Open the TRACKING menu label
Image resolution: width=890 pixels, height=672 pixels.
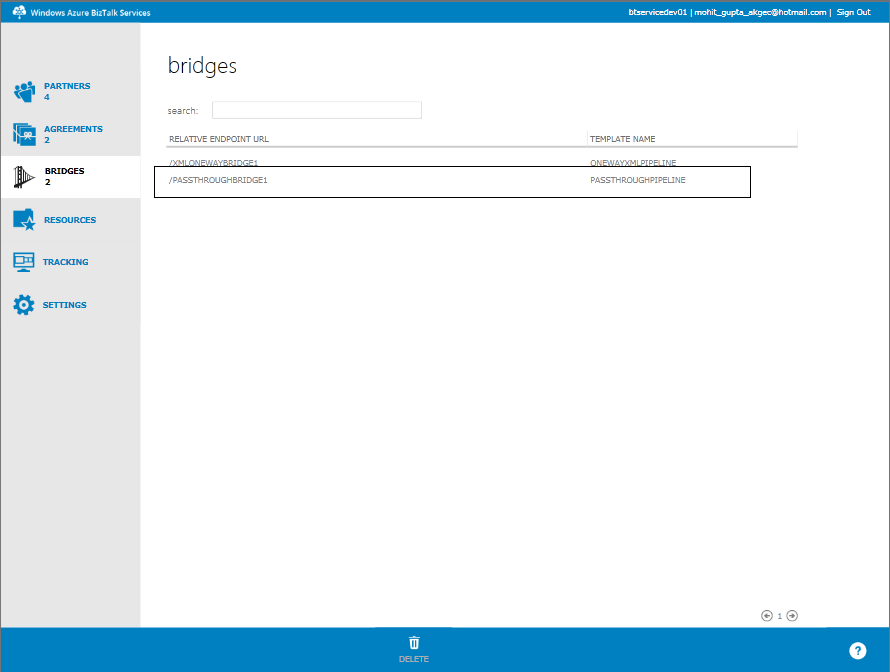65,262
